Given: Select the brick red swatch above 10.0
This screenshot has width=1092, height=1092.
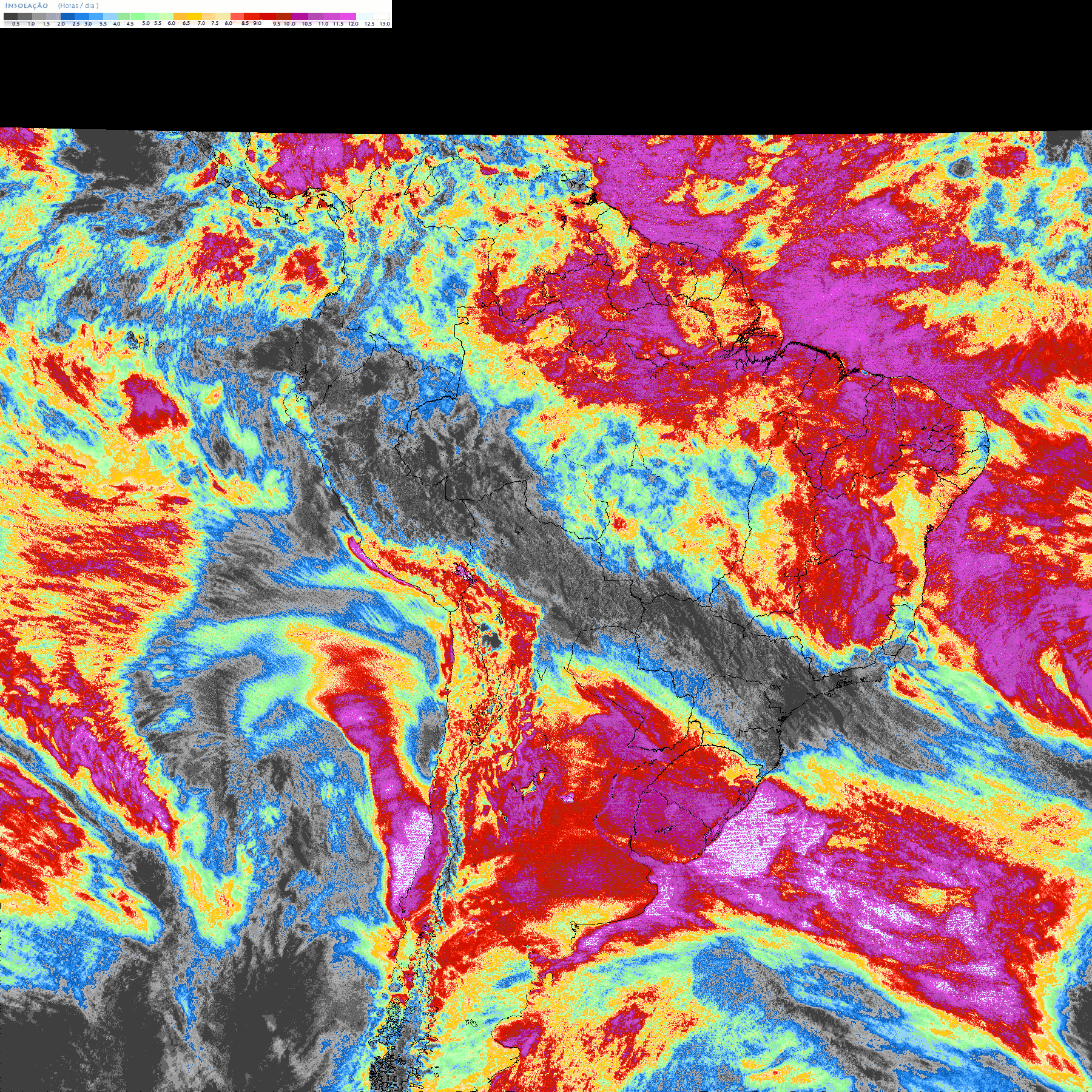Looking at the screenshot, I should (x=284, y=16).
